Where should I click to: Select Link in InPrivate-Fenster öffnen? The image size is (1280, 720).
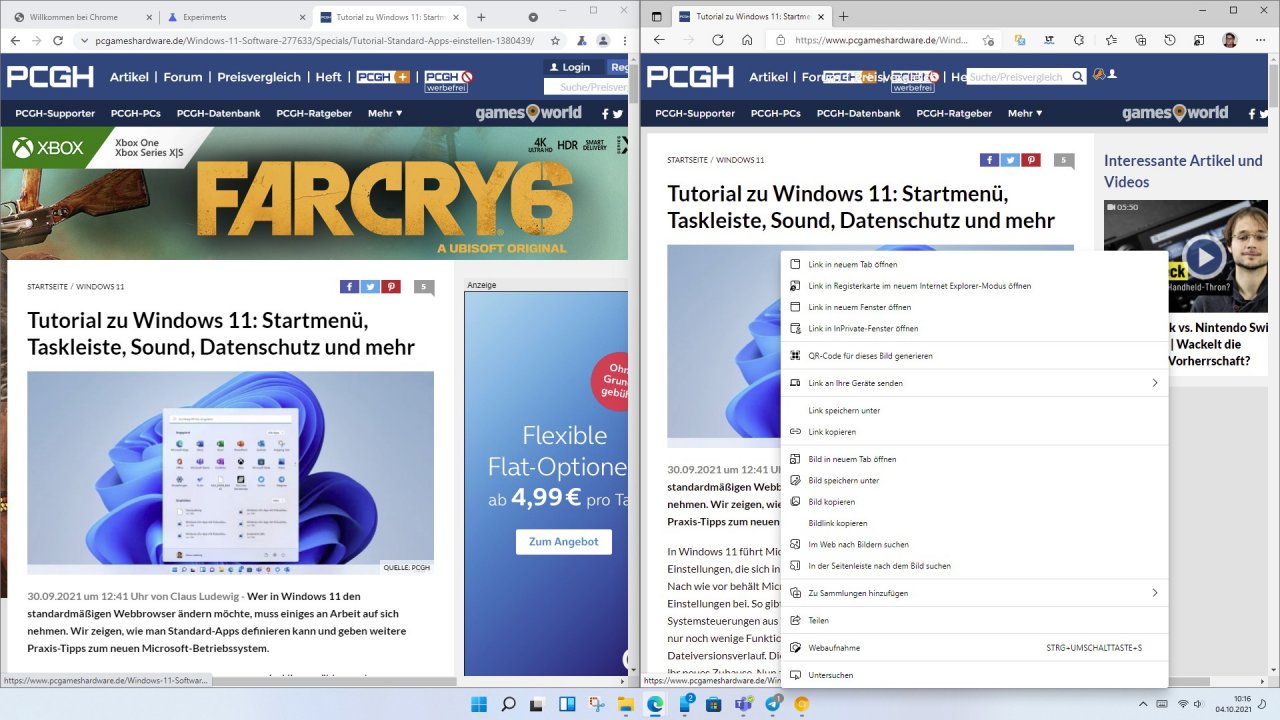(x=974, y=328)
